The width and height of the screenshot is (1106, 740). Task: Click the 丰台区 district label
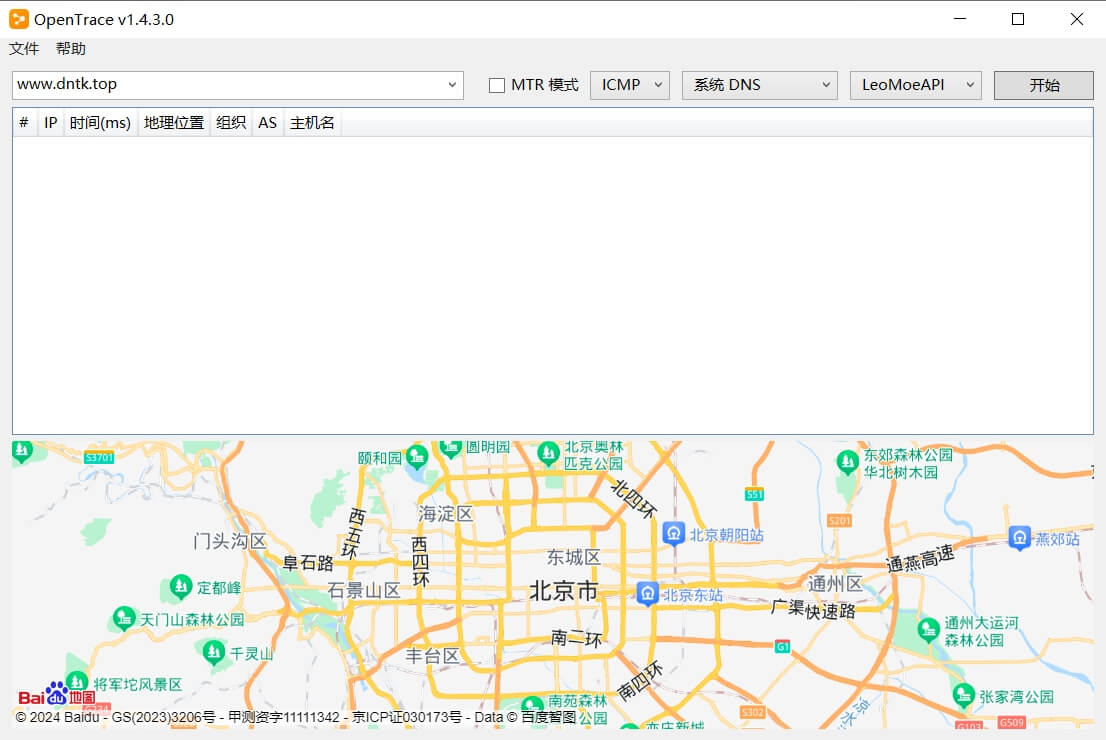[x=432, y=656]
